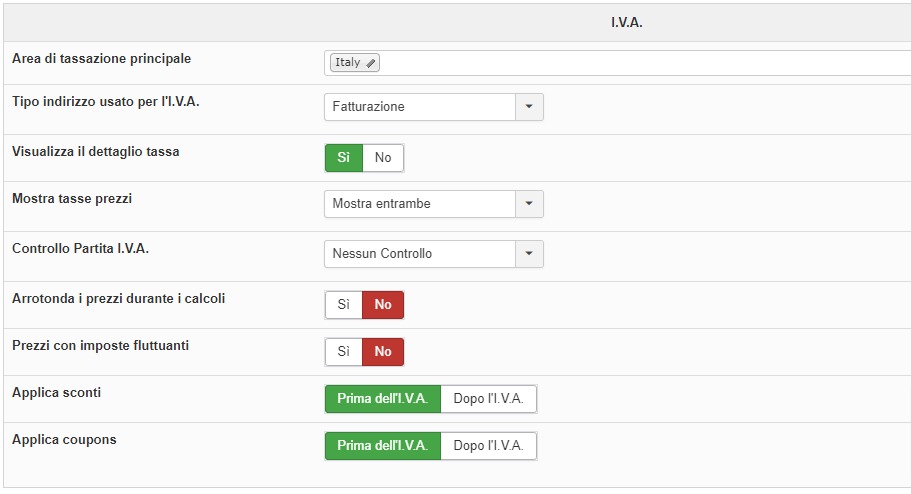911x494 pixels.
Task: Choose No for Prezzi con imposte fluttuanti
Action: [x=383, y=352]
